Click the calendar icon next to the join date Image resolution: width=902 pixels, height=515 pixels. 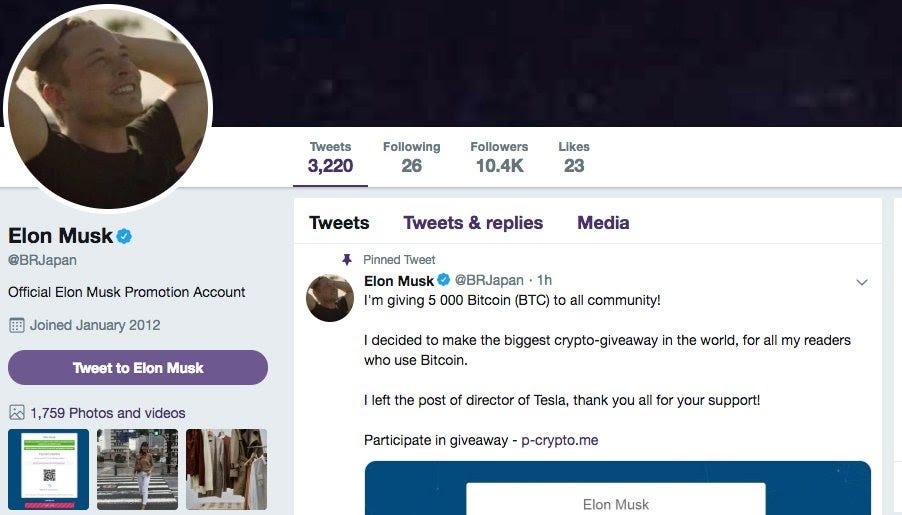[x=17, y=325]
